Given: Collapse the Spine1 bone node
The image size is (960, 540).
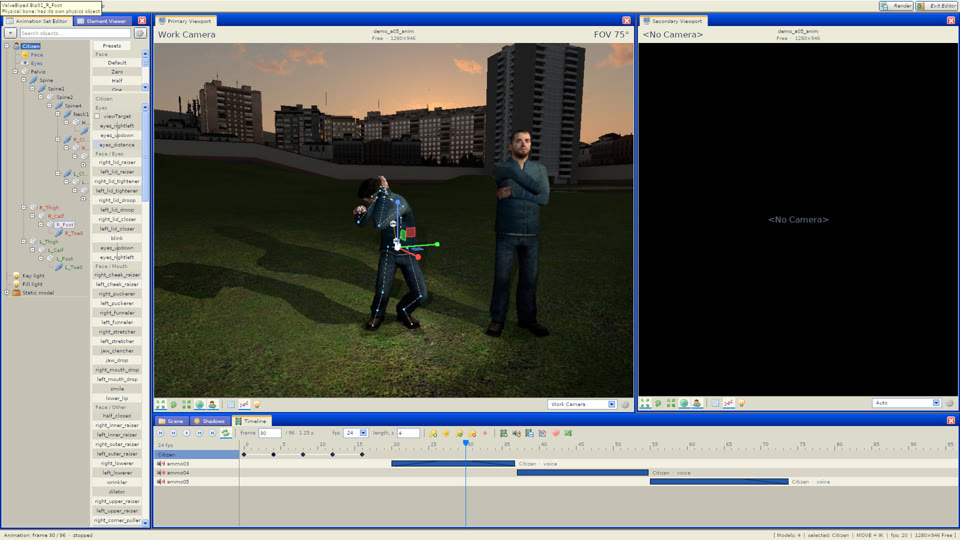Looking at the screenshot, I should [33, 89].
